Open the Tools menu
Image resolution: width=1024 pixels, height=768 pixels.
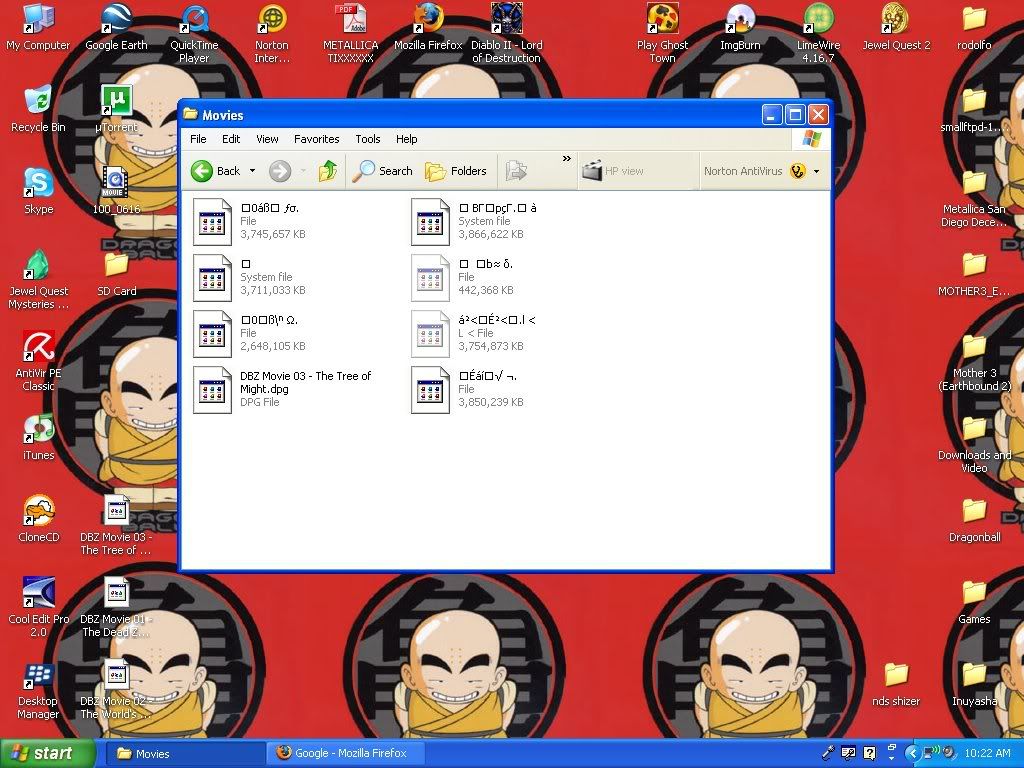pyautogui.click(x=368, y=139)
